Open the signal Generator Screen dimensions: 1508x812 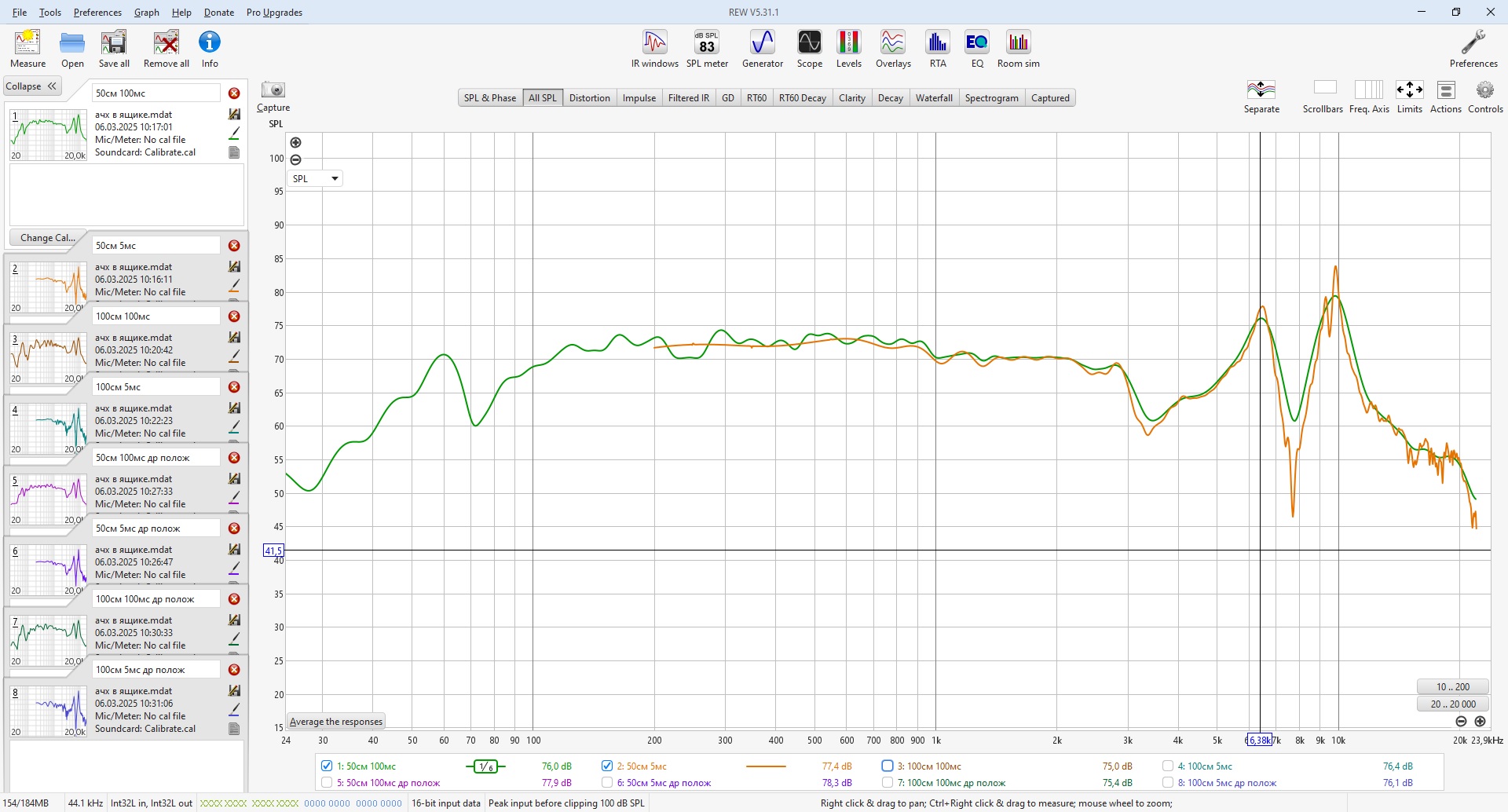(763, 49)
